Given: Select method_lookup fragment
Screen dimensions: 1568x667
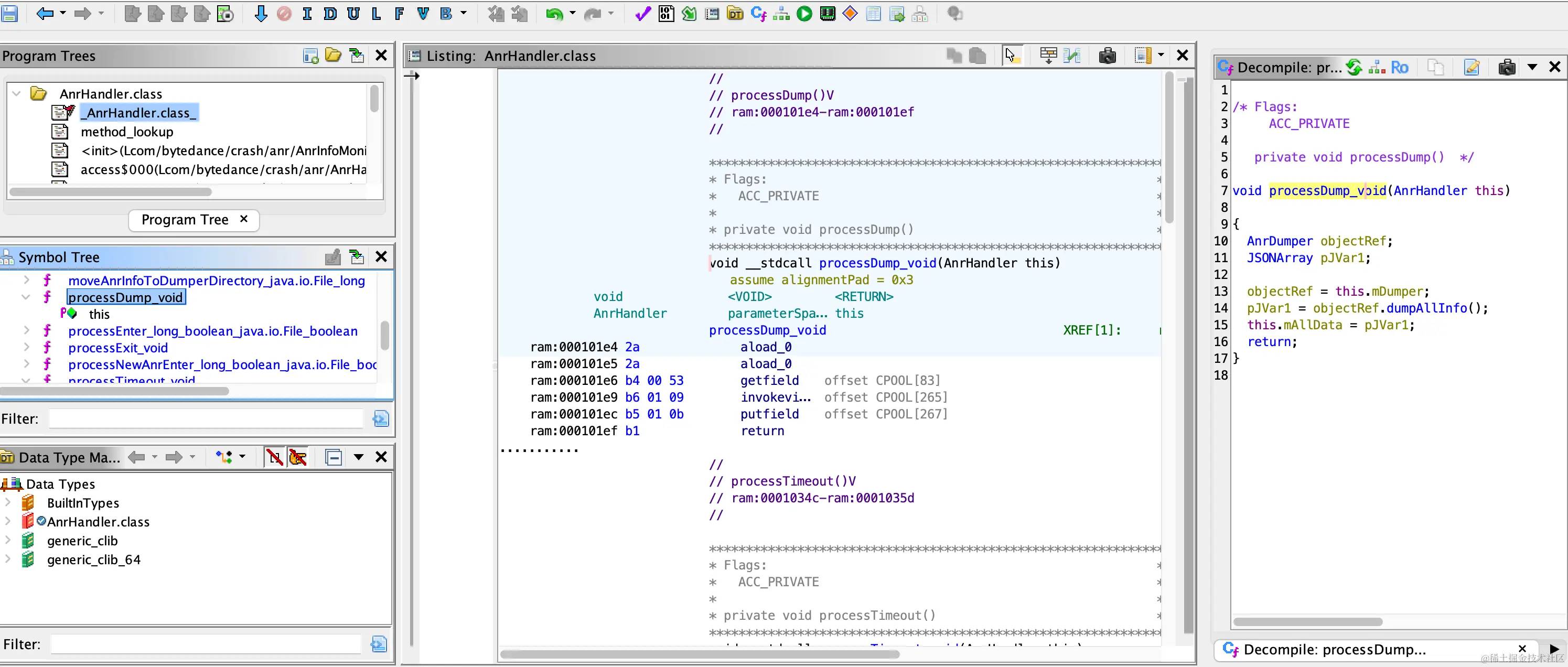Looking at the screenshot, I should pos(126,132).
